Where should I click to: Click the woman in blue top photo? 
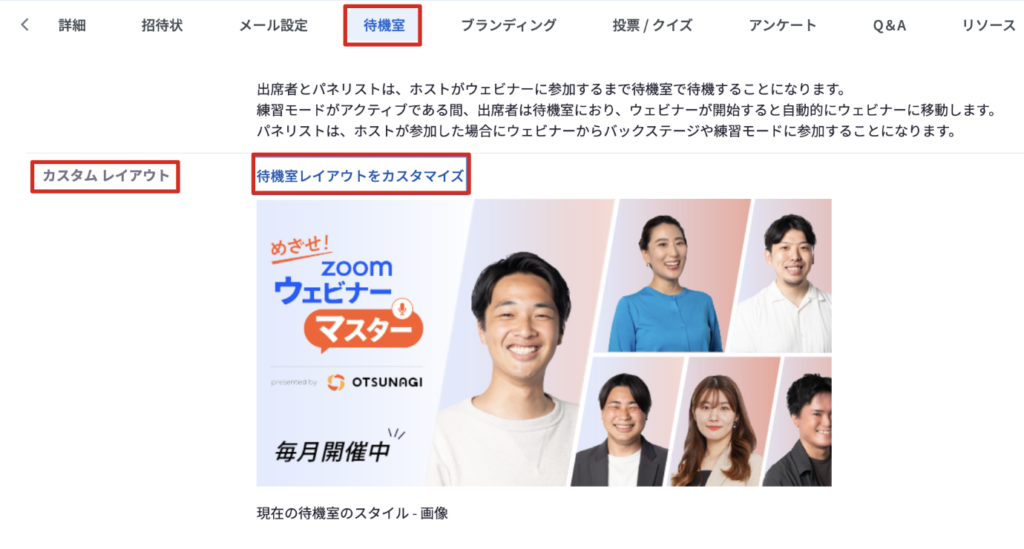[x=663, y=284]
